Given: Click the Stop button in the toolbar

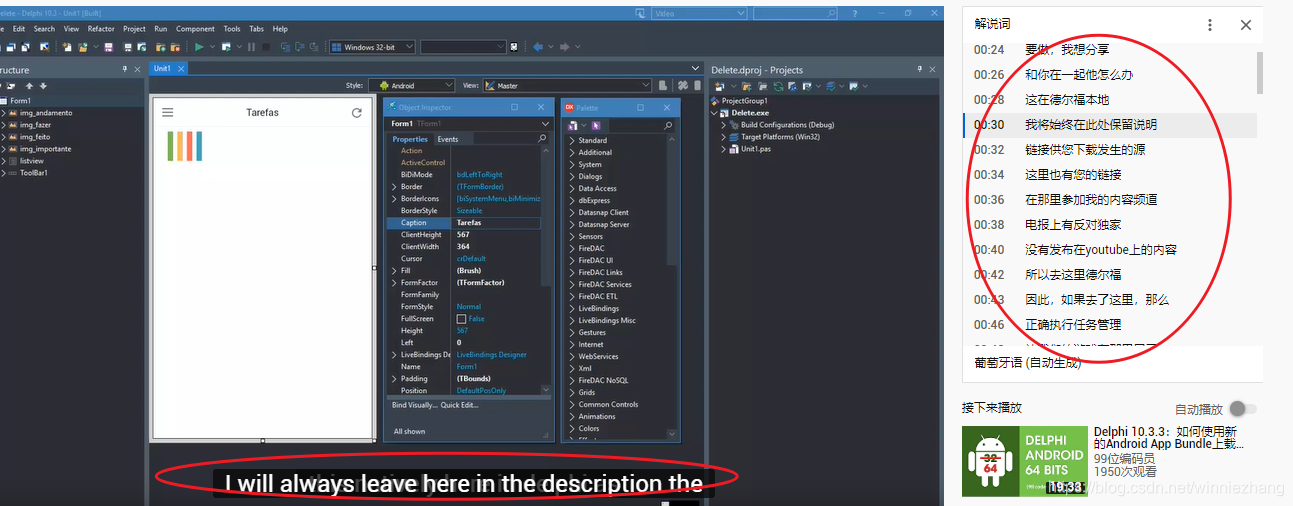Looking at the screenshot, I should (266, 47).
